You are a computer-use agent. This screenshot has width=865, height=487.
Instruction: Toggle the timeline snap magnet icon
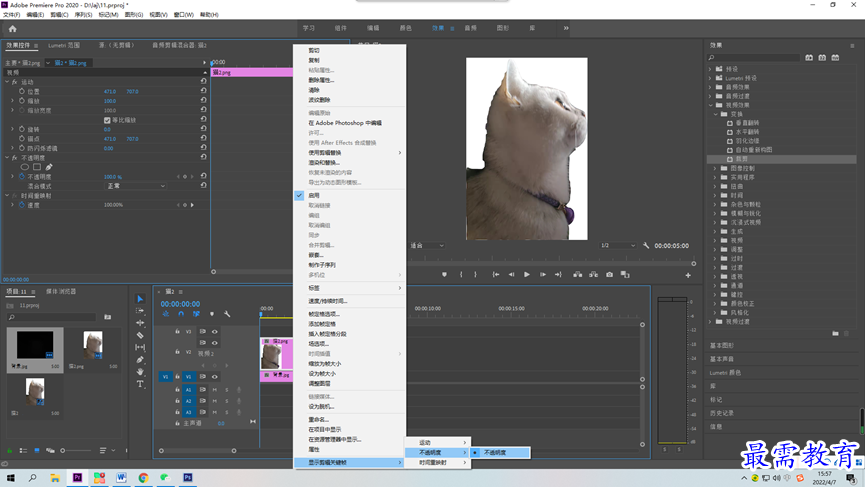tap(181, 314)
